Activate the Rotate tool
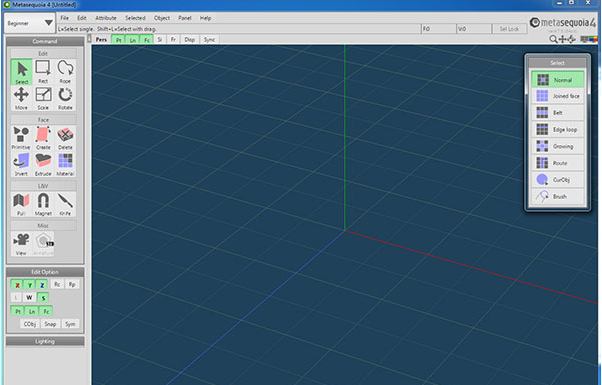The height and width of the screenshot is (385, 602). point(65,98)
